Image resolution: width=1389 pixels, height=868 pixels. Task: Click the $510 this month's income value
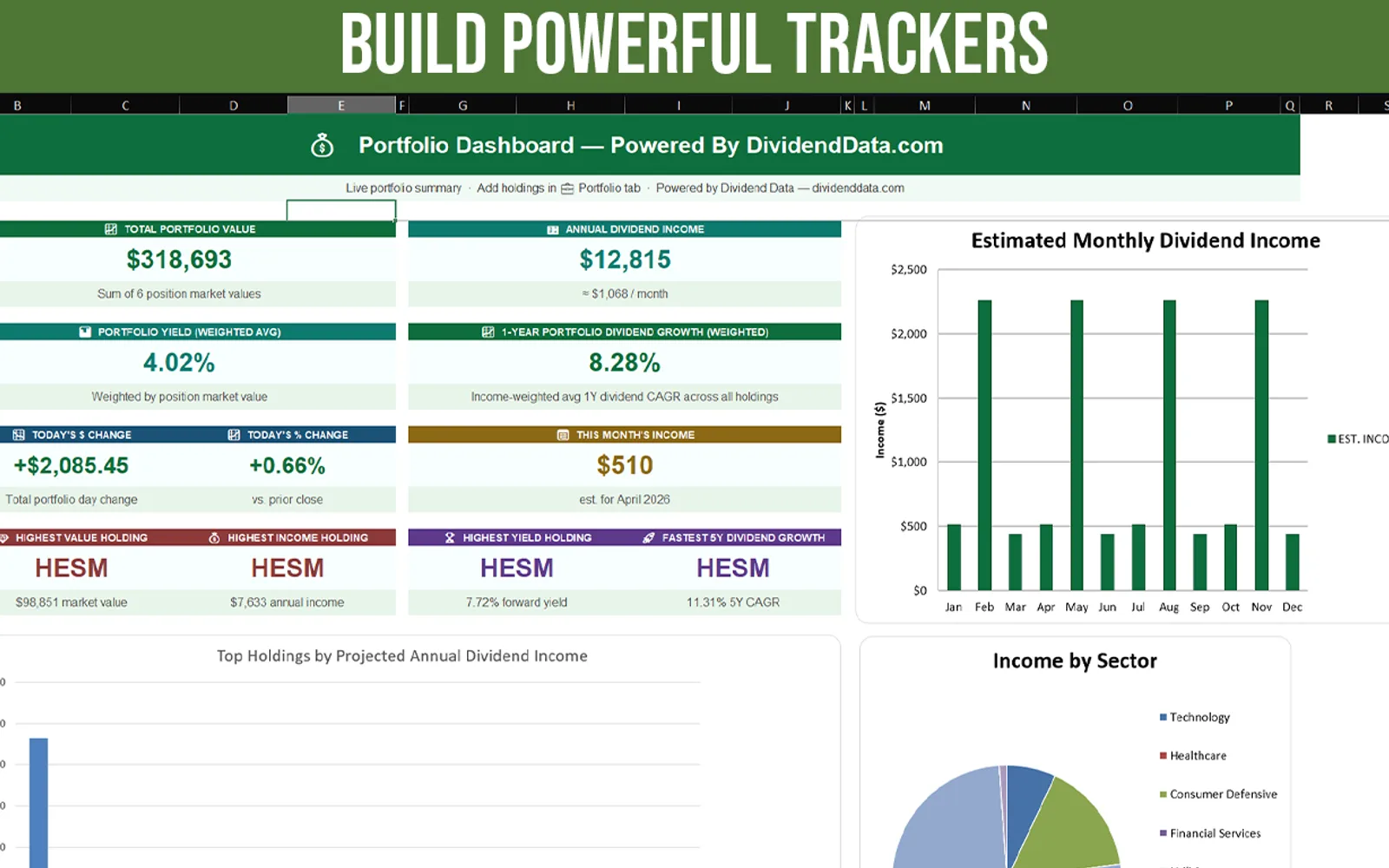[625, 466]
